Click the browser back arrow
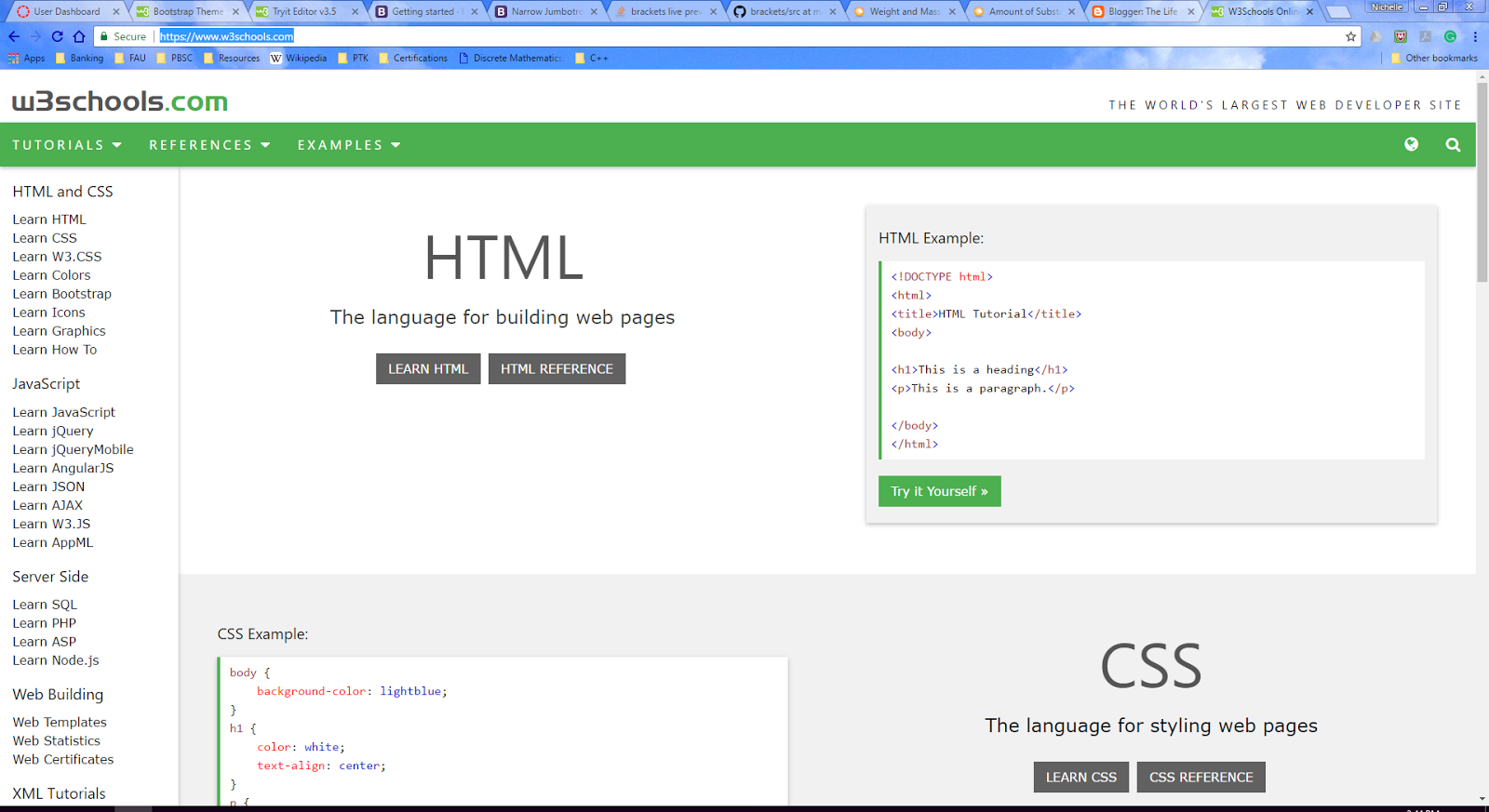The width and height of the screenshot is (1489, 812). pyautogui.click(x=14, y=36)
